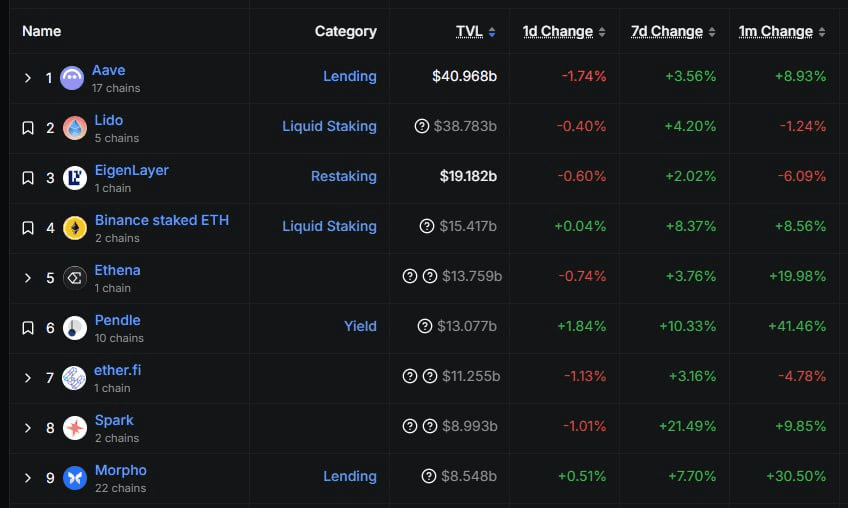Select EigenLayer TVL value $19.182b
This screenshot has width=848, height=508.
[468, 176]
